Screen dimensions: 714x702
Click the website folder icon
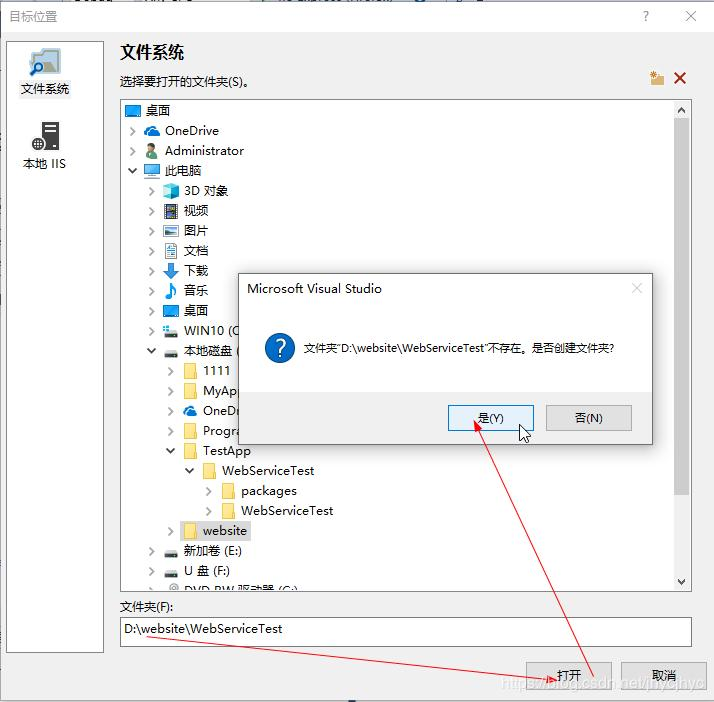(x=190, y=531)
